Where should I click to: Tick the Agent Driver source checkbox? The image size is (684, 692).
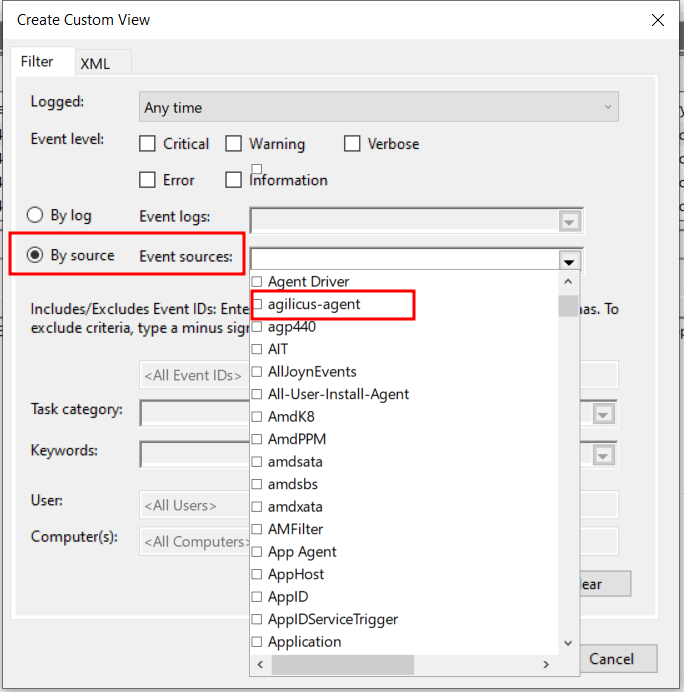pos(258,282)
